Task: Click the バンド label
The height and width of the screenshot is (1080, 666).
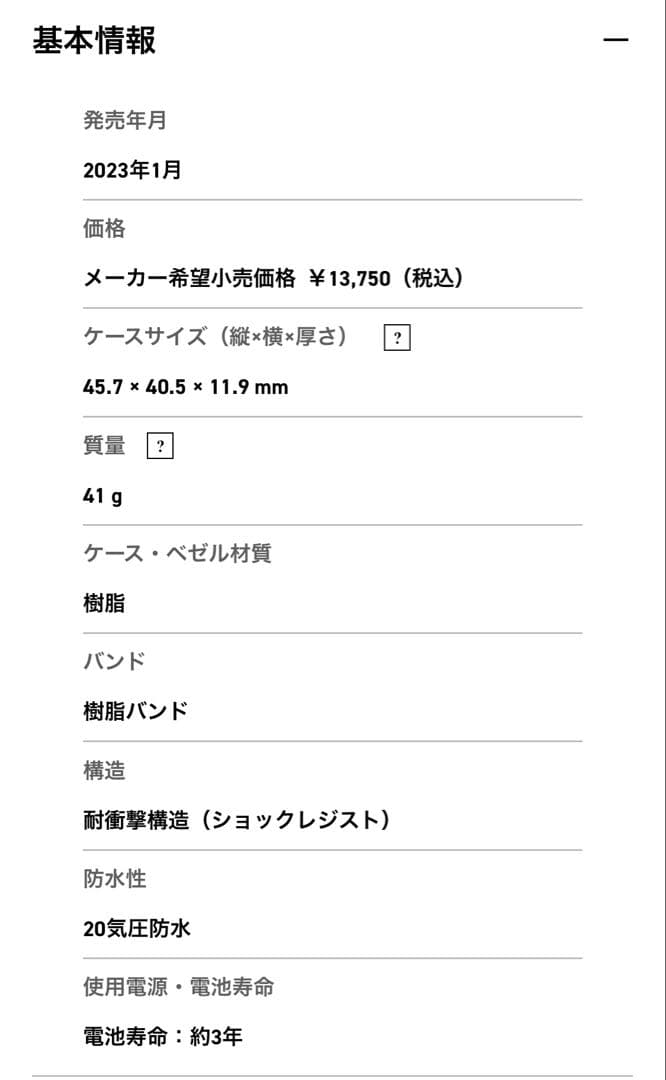Action: point(114,661)
